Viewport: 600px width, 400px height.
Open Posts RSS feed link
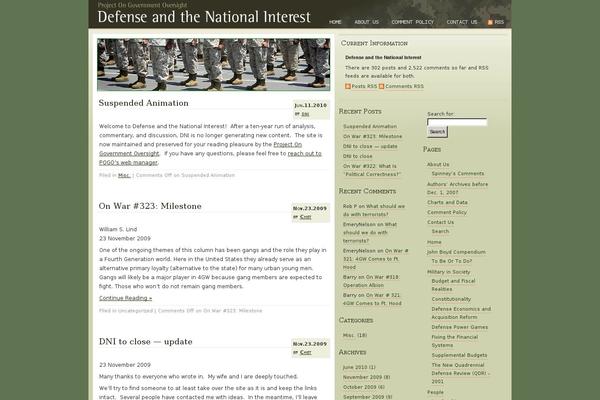coord(364,87)
